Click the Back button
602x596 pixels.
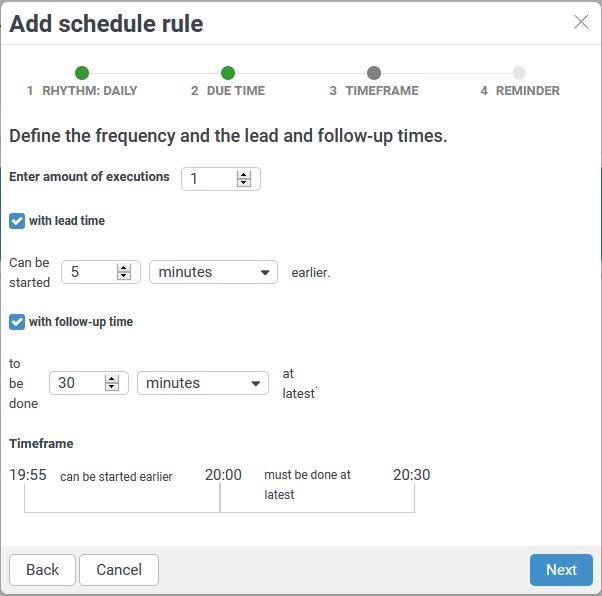tap(42, 570)
